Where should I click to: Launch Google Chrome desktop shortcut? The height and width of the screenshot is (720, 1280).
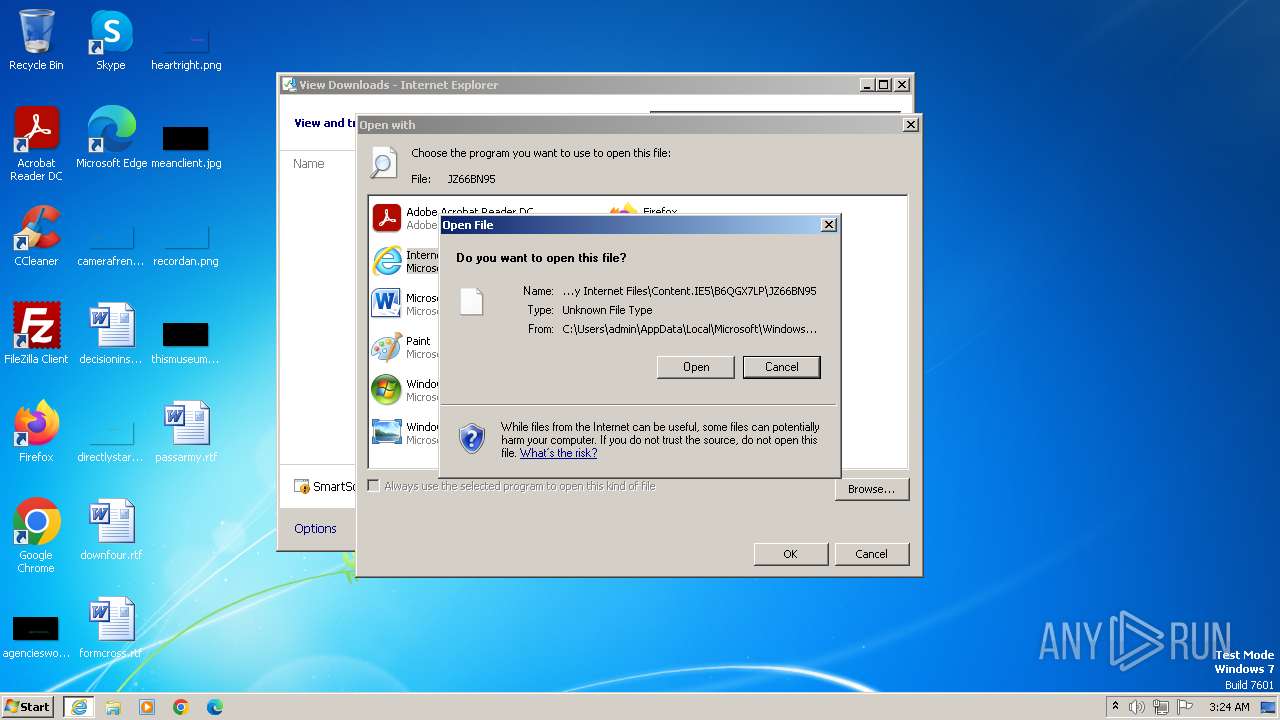tap(36, 536)
